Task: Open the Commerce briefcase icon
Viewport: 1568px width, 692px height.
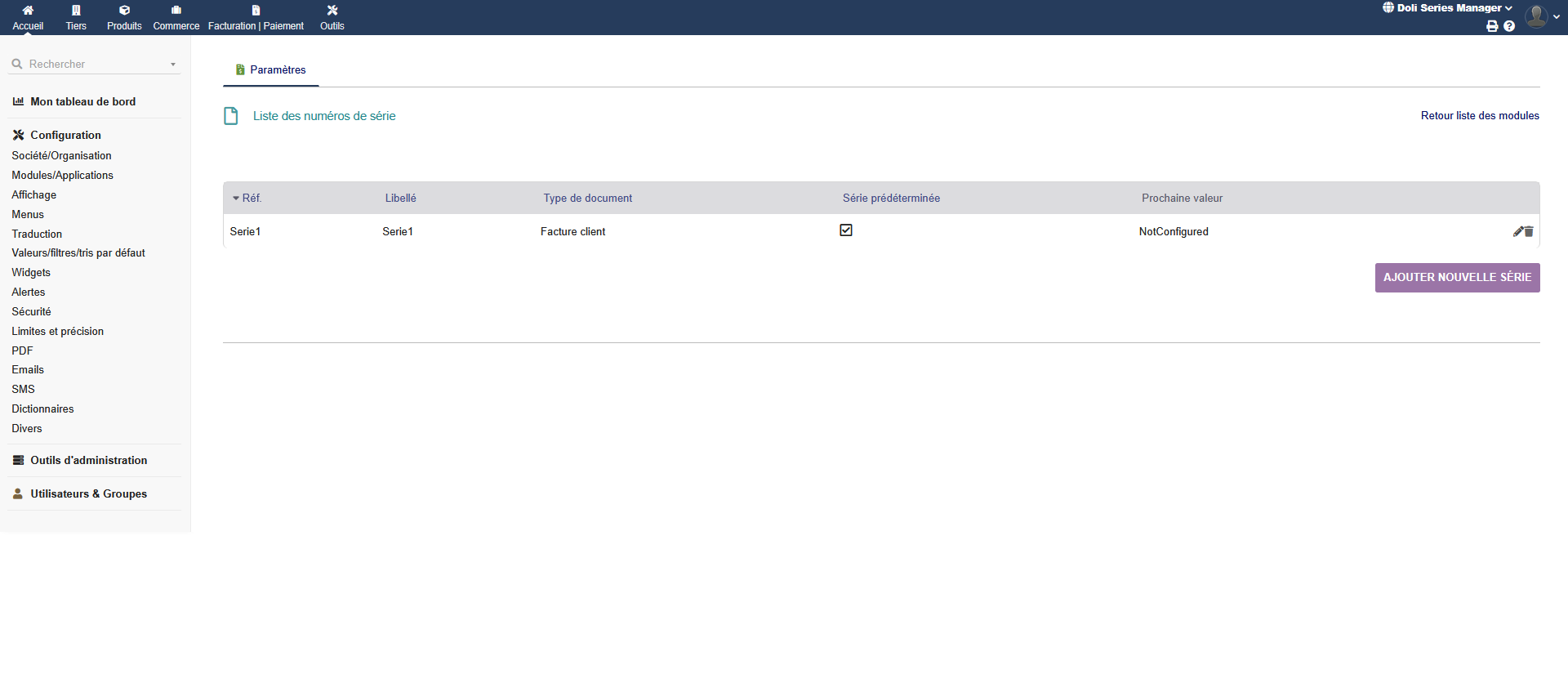Action: 176,11
